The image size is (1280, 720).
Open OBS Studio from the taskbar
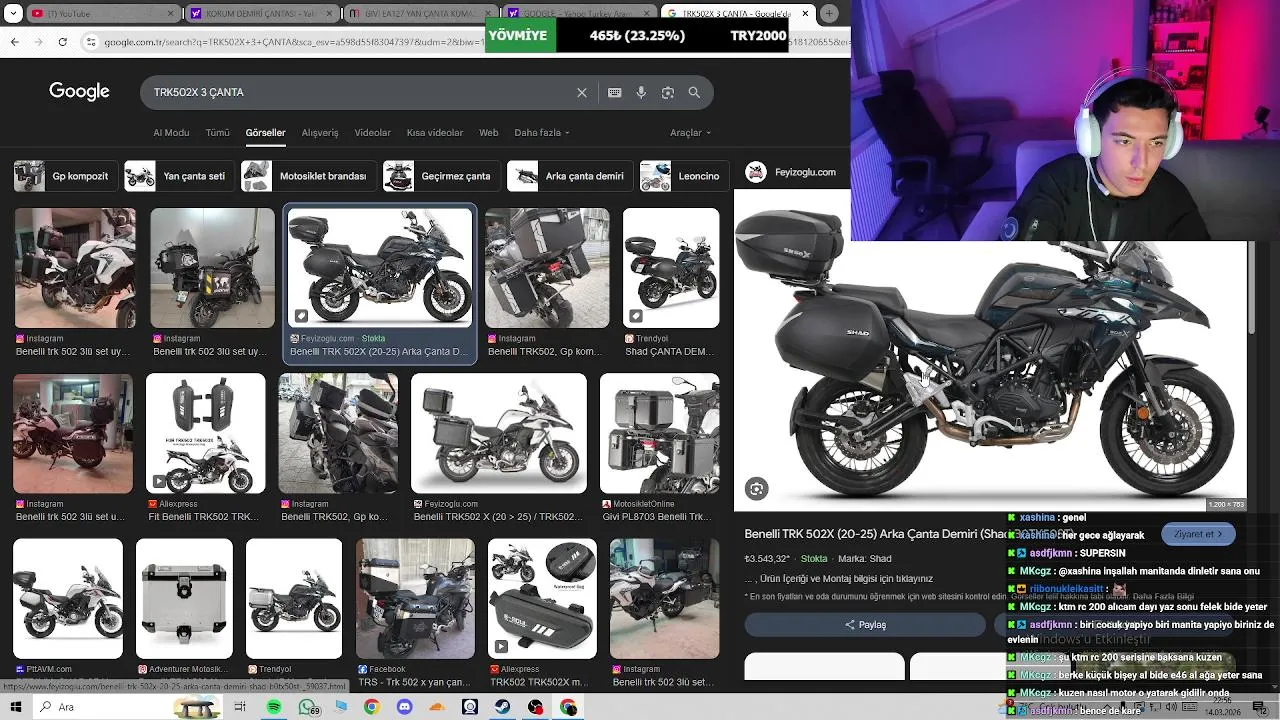click(536, 707)
